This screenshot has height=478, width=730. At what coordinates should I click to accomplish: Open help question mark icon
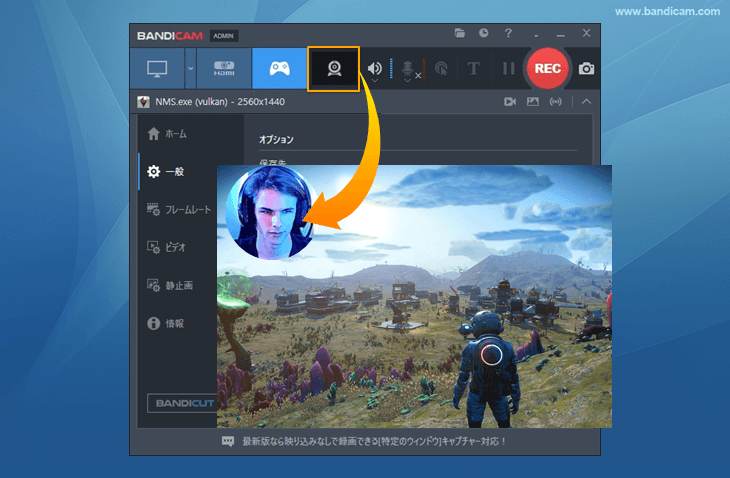pyautogui.click(x=508, y=33)
